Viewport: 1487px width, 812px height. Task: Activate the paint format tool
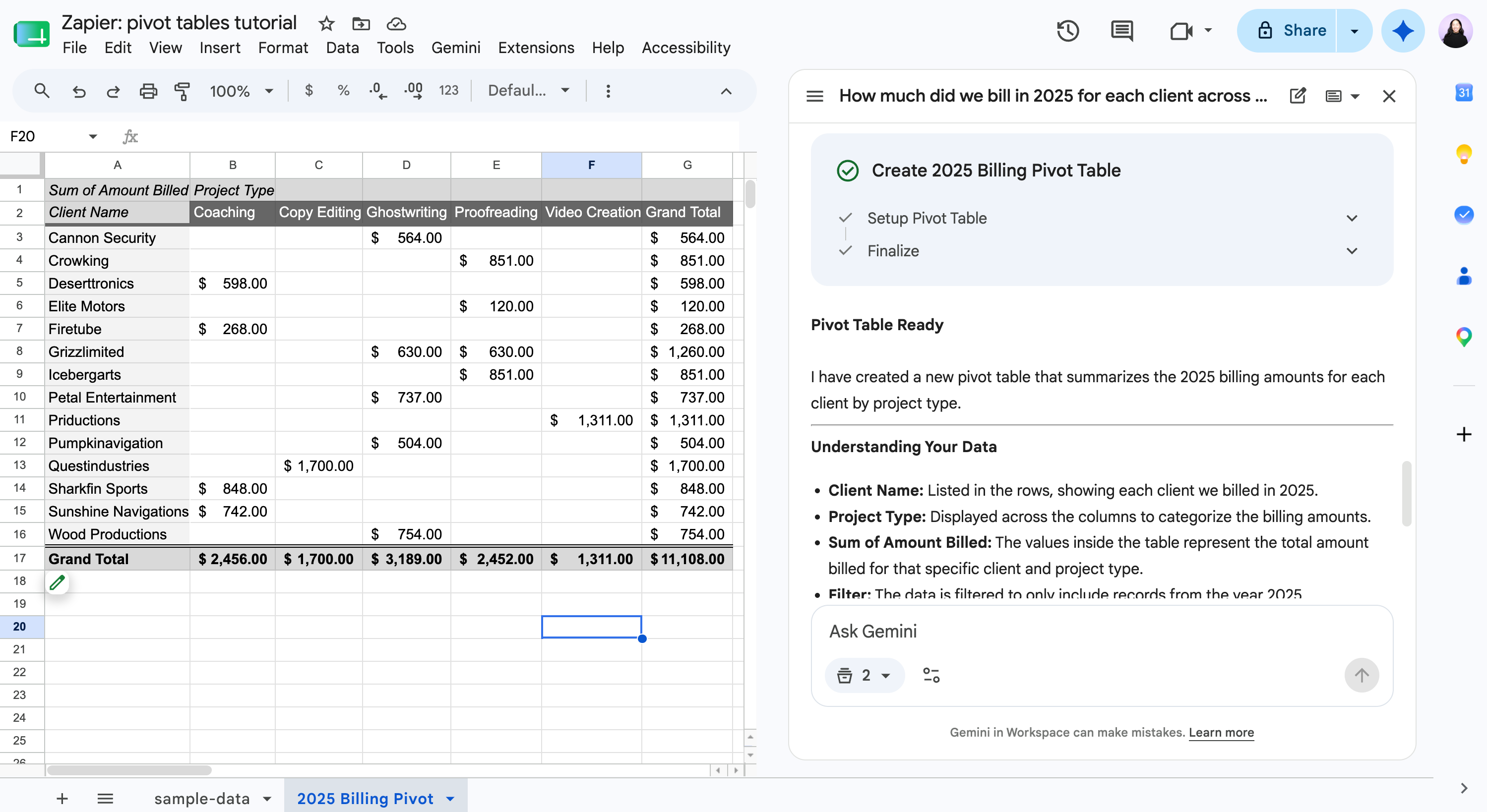click(182, 91)
